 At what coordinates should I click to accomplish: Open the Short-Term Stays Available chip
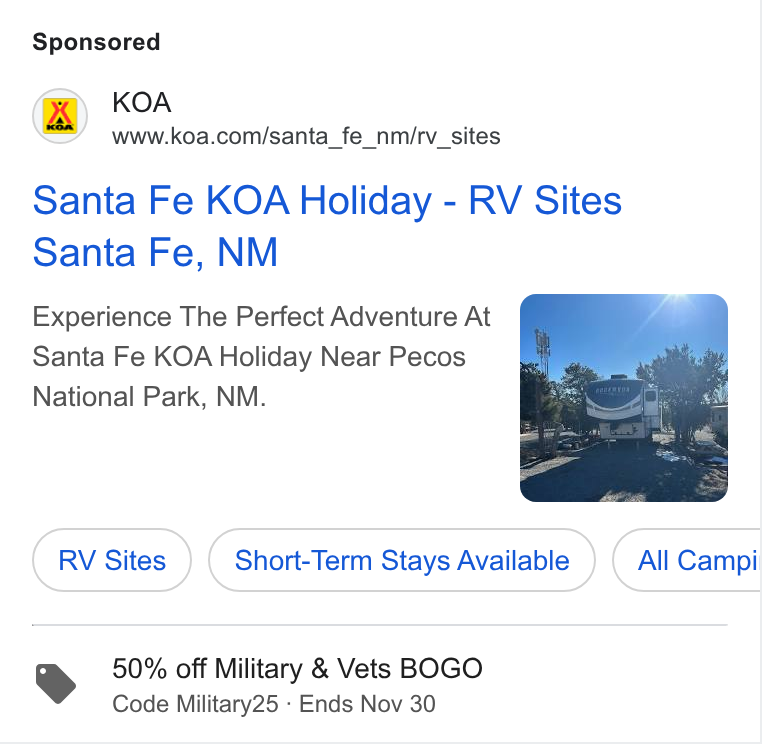[402, 560]
